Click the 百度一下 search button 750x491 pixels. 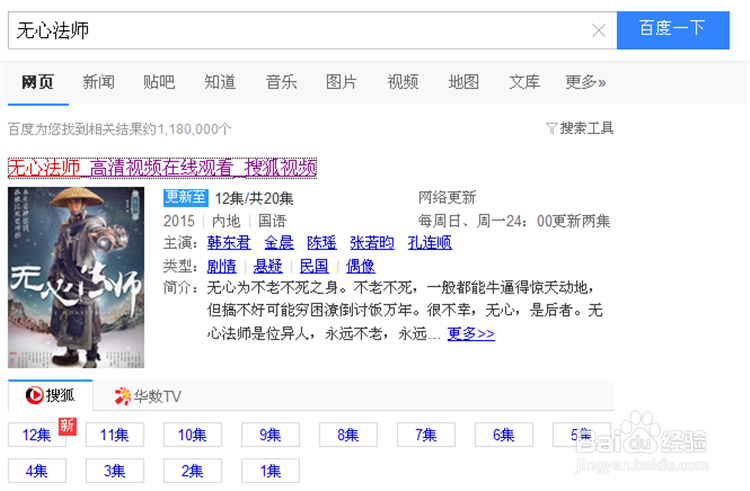(673, 30)
